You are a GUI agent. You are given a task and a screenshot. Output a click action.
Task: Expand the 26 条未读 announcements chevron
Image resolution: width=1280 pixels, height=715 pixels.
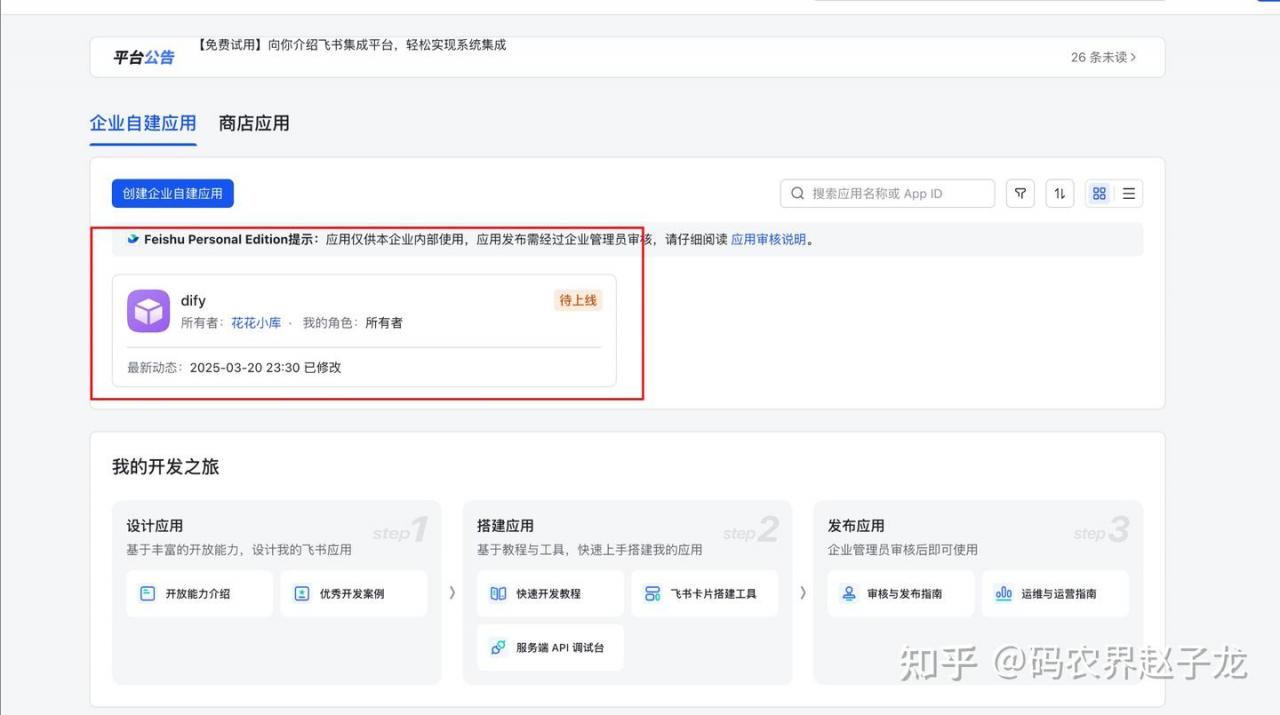click(x=1133, y=57)
